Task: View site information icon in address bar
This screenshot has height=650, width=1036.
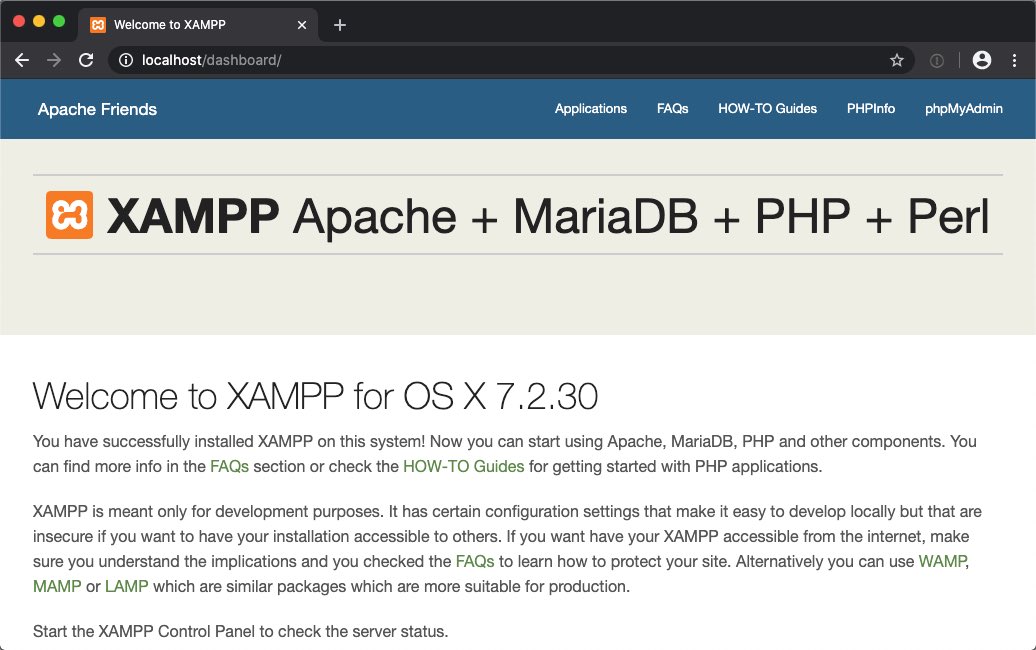Action: tap(126, 60)
